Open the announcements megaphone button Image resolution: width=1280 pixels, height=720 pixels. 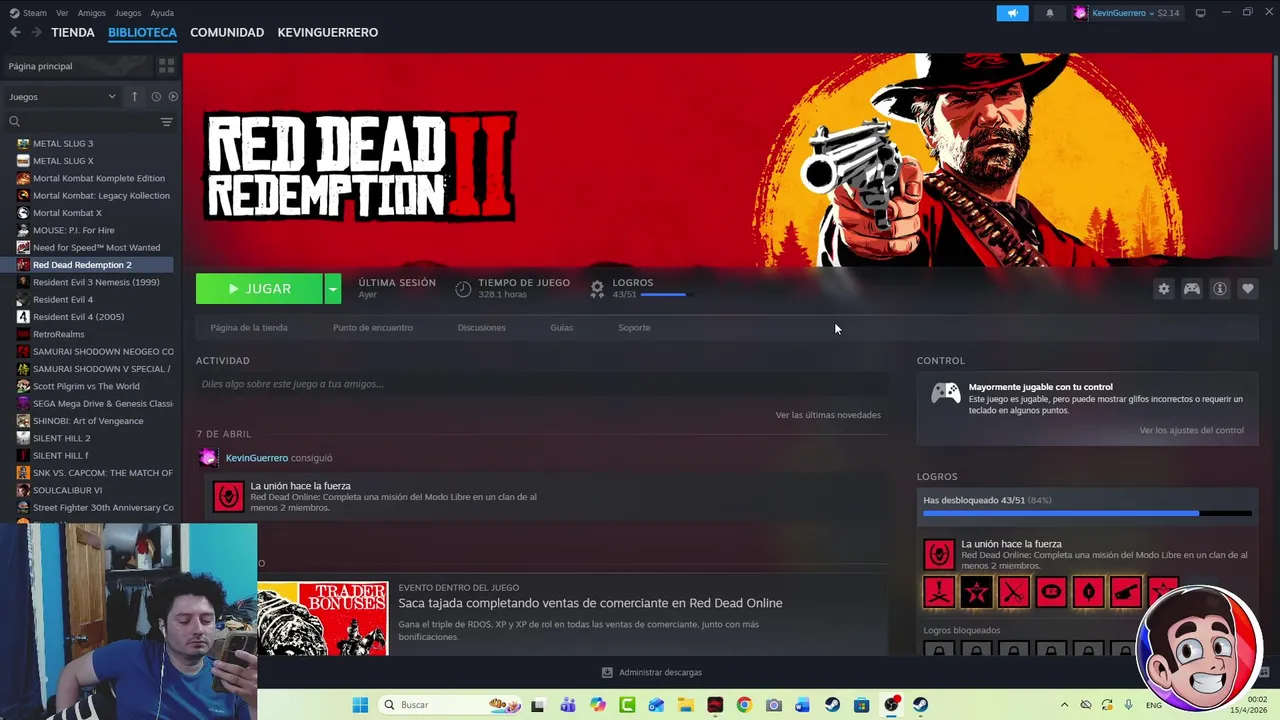1012,13
